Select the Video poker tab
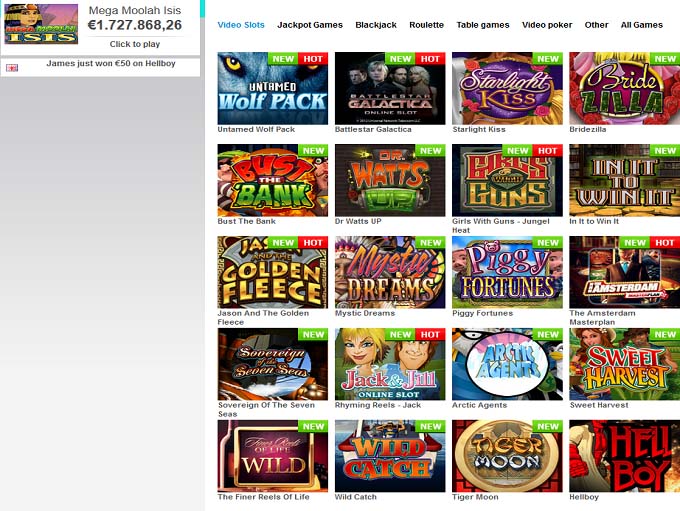This screenshot has width=680, height=511. [x=547, y=25]
